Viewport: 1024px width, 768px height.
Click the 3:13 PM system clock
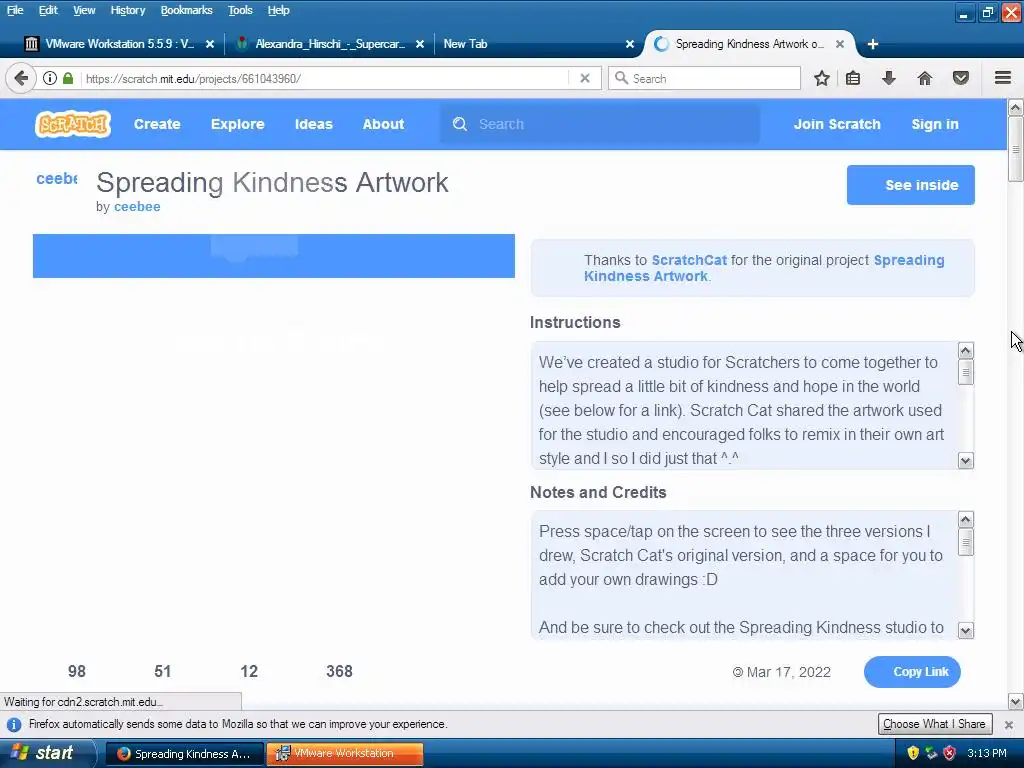tap(987, 753)
